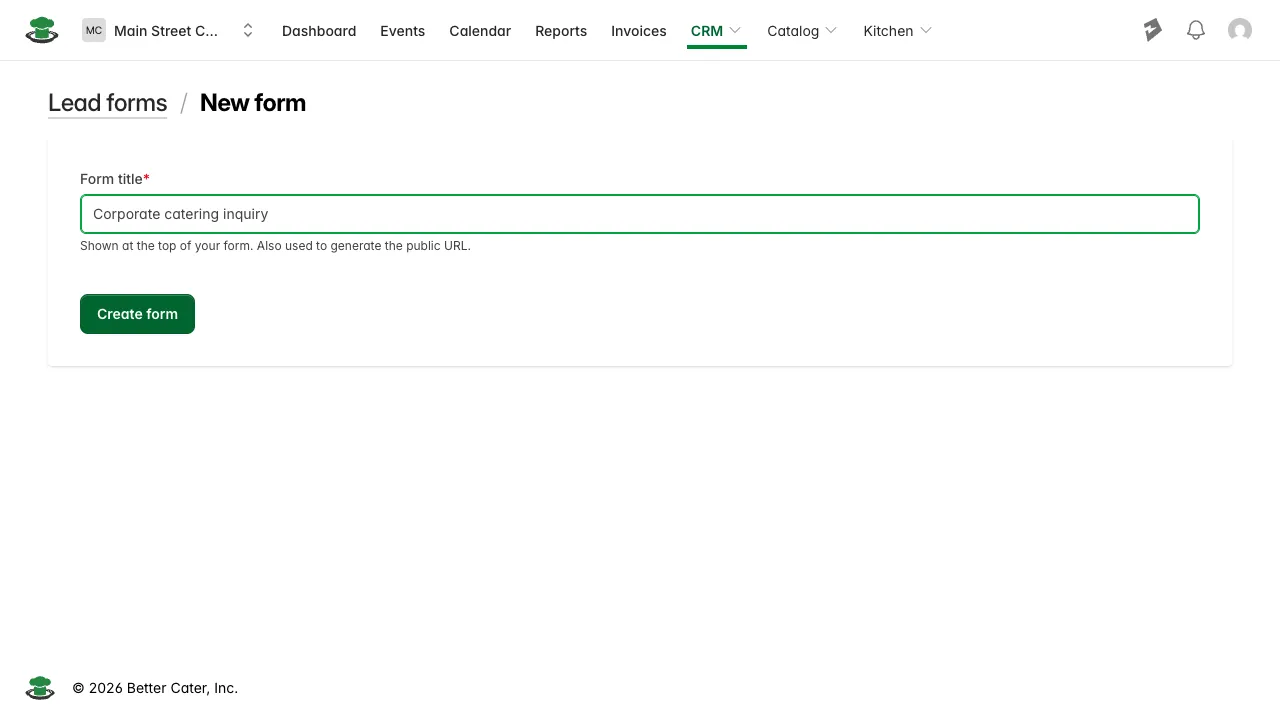The height and width of the screenshot is (720, 1280).
Task: Click the 'Shown at the top of your form' hint
Action: (275, 246)
